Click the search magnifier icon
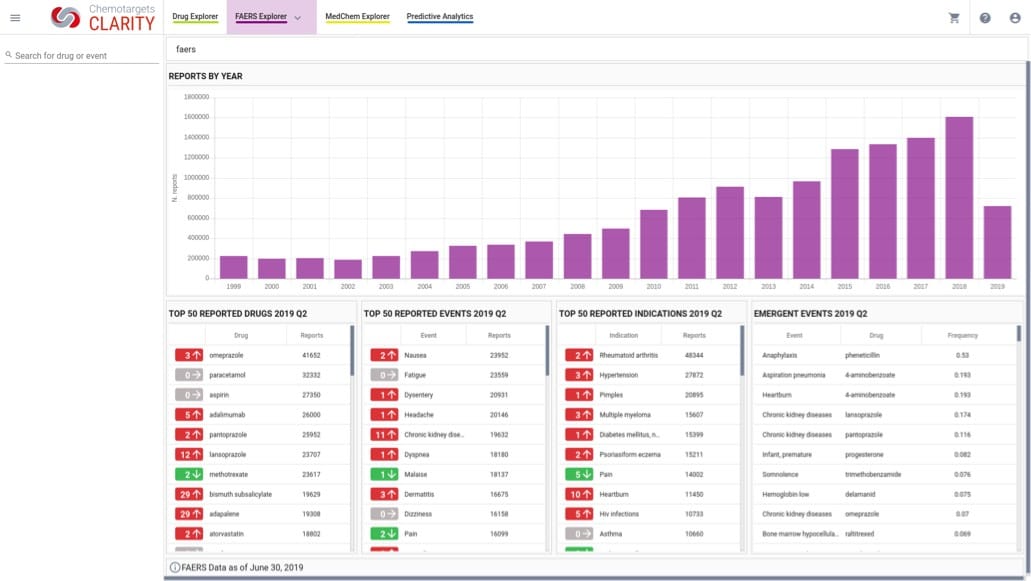Screen dimensions: 1031x581 point(9,55)
